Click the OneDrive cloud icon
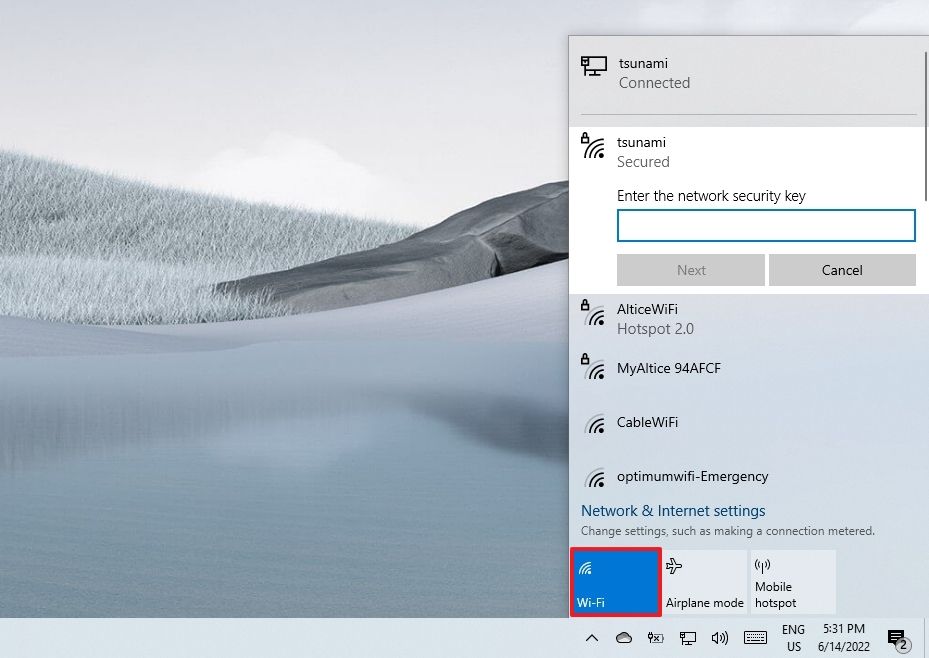This screenshot has width=929, height=658. [x=623, y=638]
